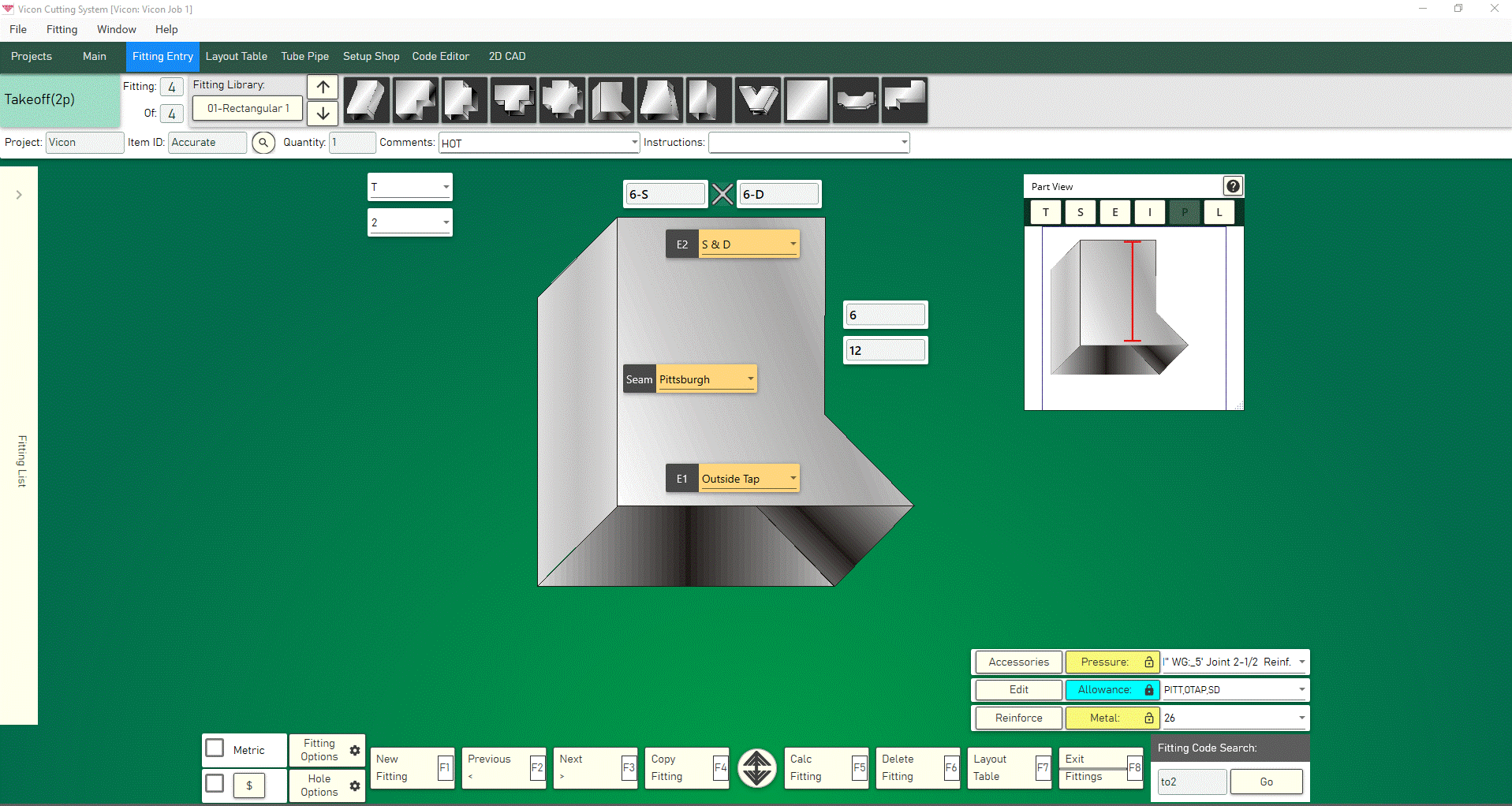Open the Fitting menu
The image size is (1512, 806).
click(x=62, y=29)
